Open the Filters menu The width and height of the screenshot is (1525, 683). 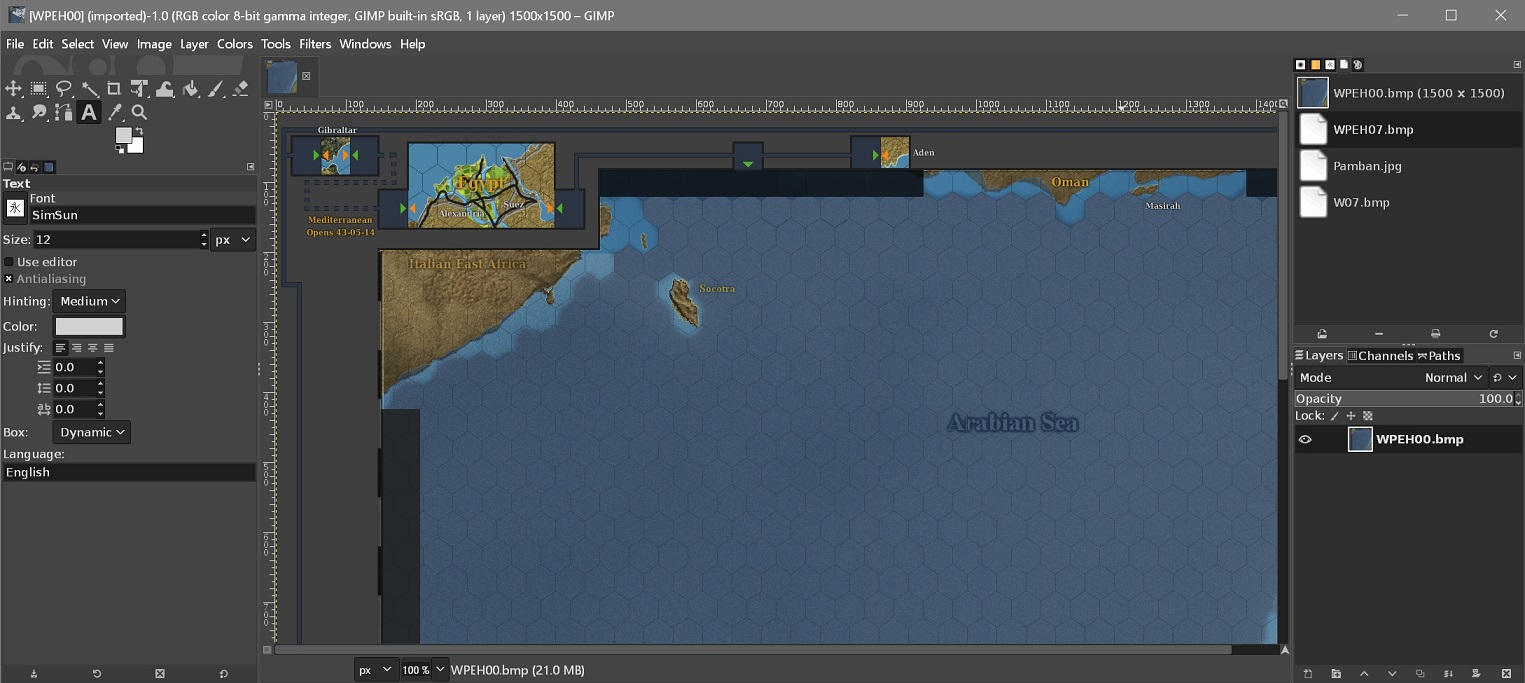tap(315, 44)
